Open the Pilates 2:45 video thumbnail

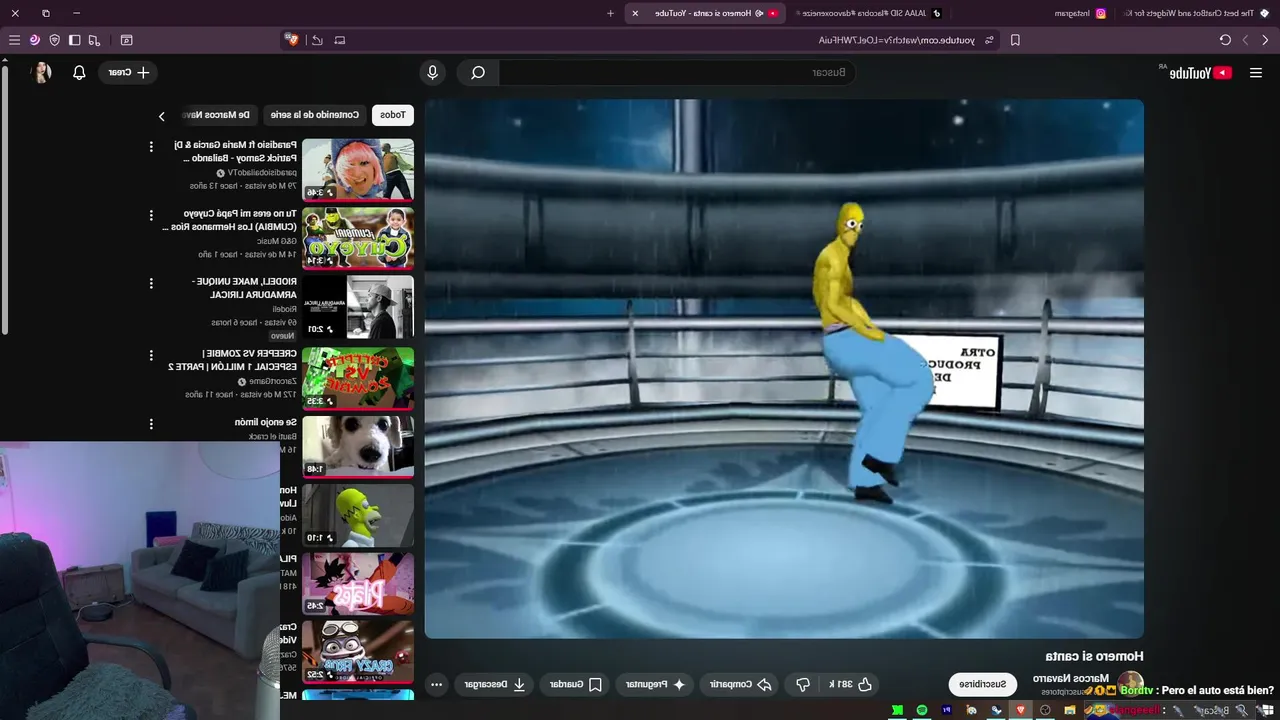click(358, 584)
